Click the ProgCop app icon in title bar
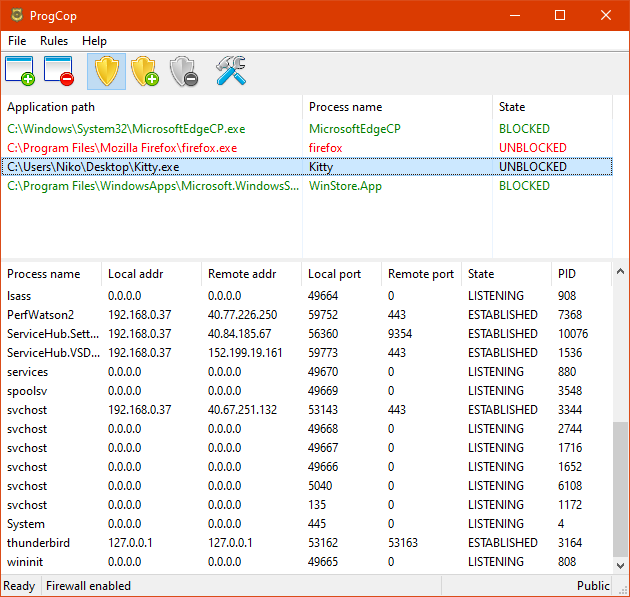This screenshot has width=630, height=597. (x=16, y=16)
